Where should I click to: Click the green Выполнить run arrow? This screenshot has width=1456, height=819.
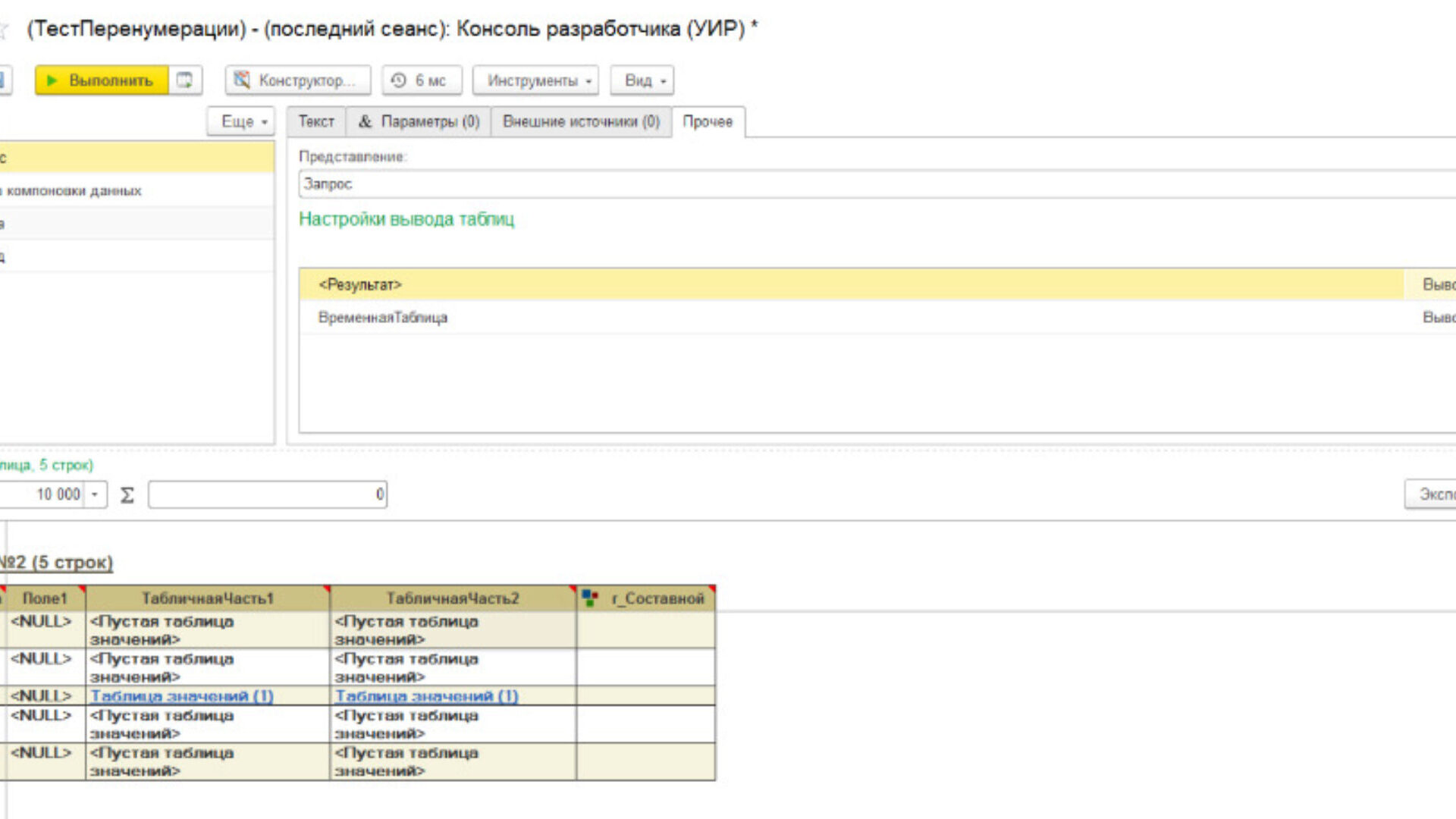click(52, 80)
